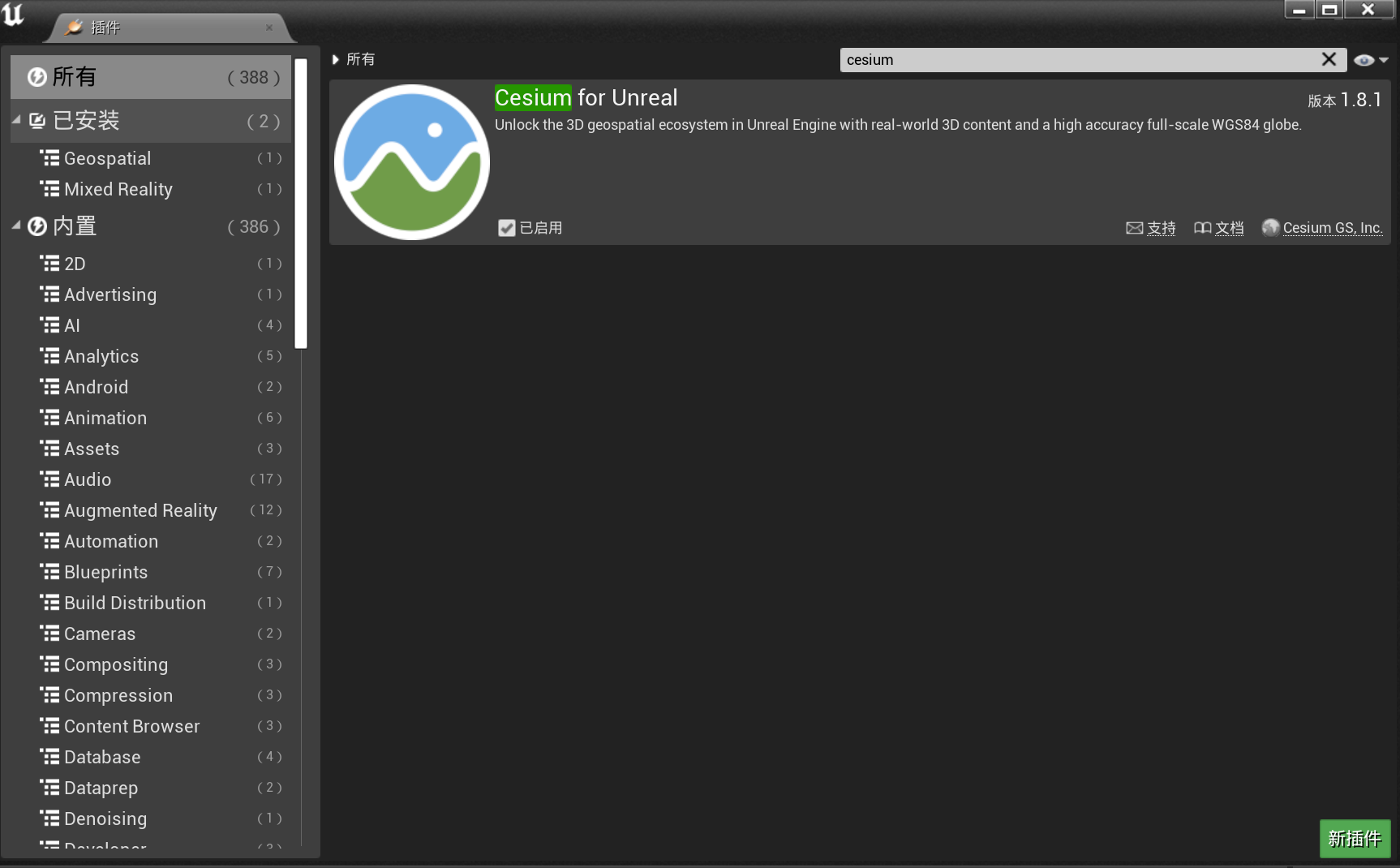
Task: Open the Denoising plugin category
Action: (x=151, y=819)
